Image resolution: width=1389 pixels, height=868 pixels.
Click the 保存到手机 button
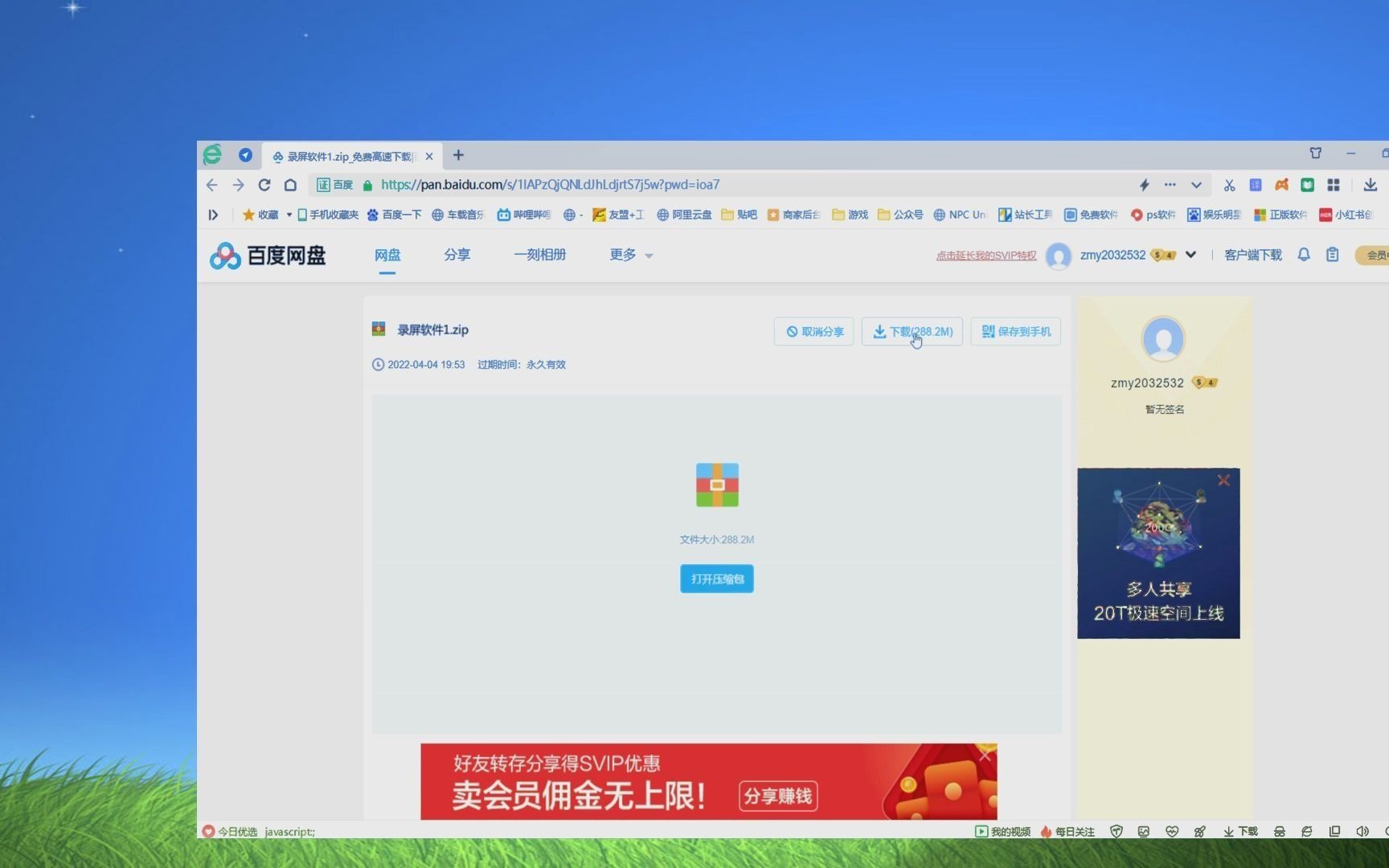[x=1016, y=331]
